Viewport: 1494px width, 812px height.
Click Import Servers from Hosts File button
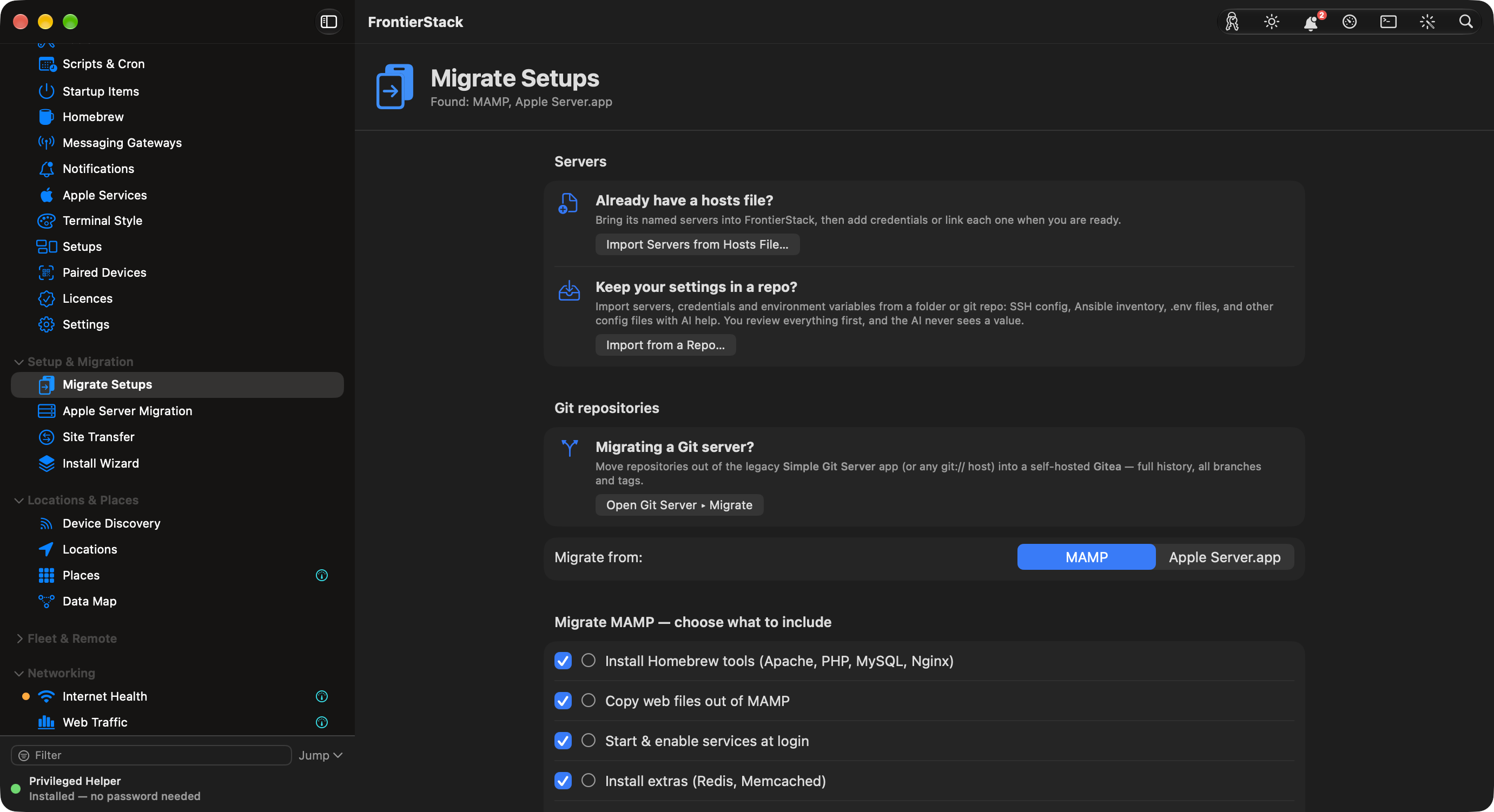pyautogui.click(x=697, y=244)
